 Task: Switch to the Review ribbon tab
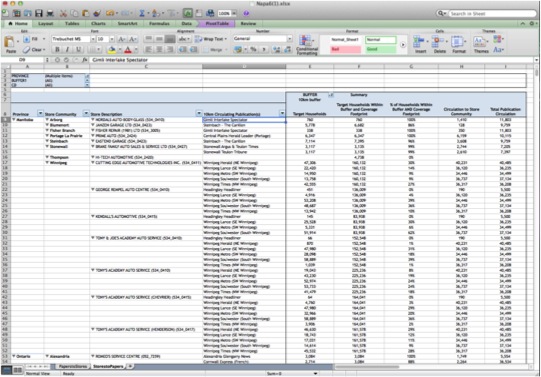click(x=248, y=23)
